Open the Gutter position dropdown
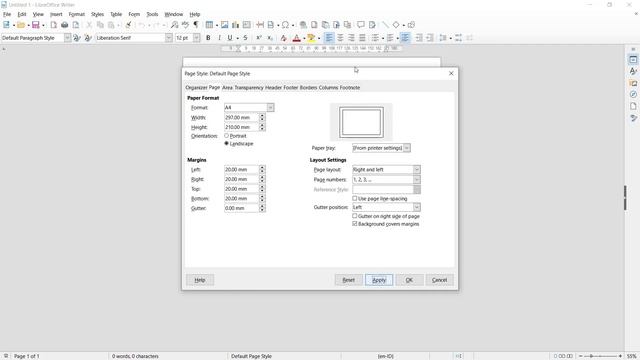The image size is (640, 360). click(417, 207)
